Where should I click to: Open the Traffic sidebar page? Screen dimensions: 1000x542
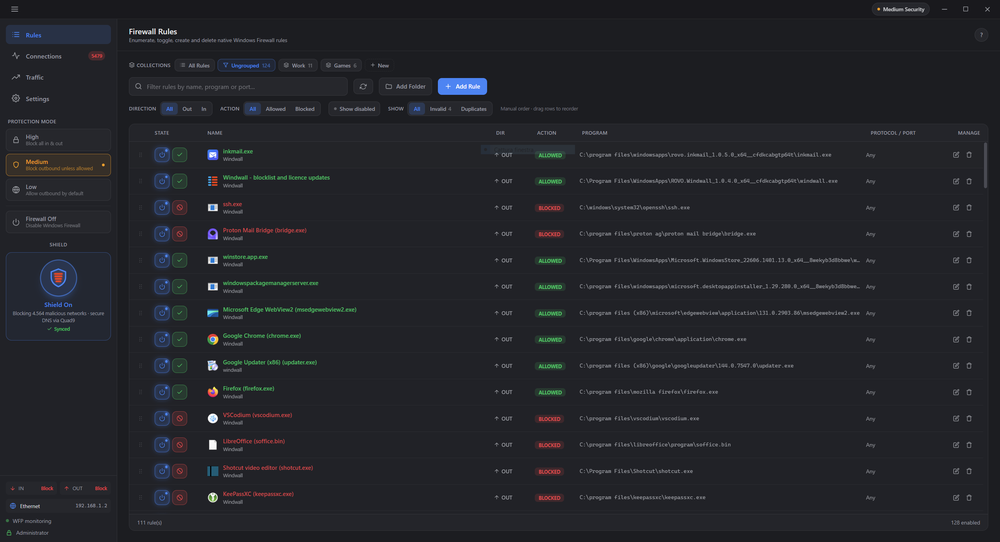(x=58, y=77)
